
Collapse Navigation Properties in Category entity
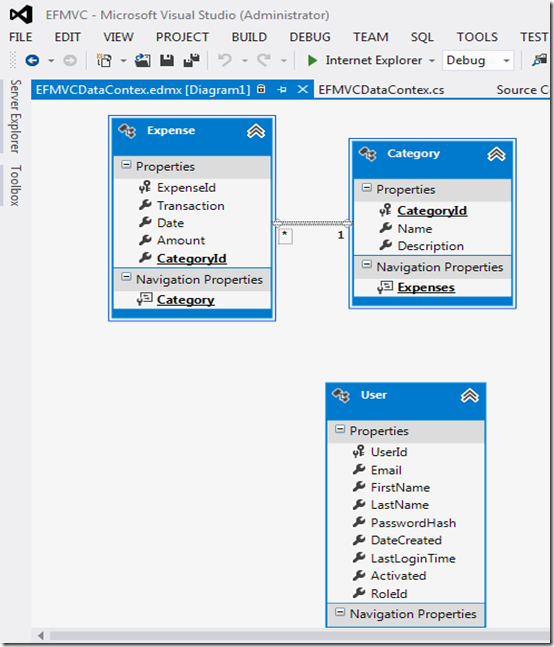(x=366, y=264)
